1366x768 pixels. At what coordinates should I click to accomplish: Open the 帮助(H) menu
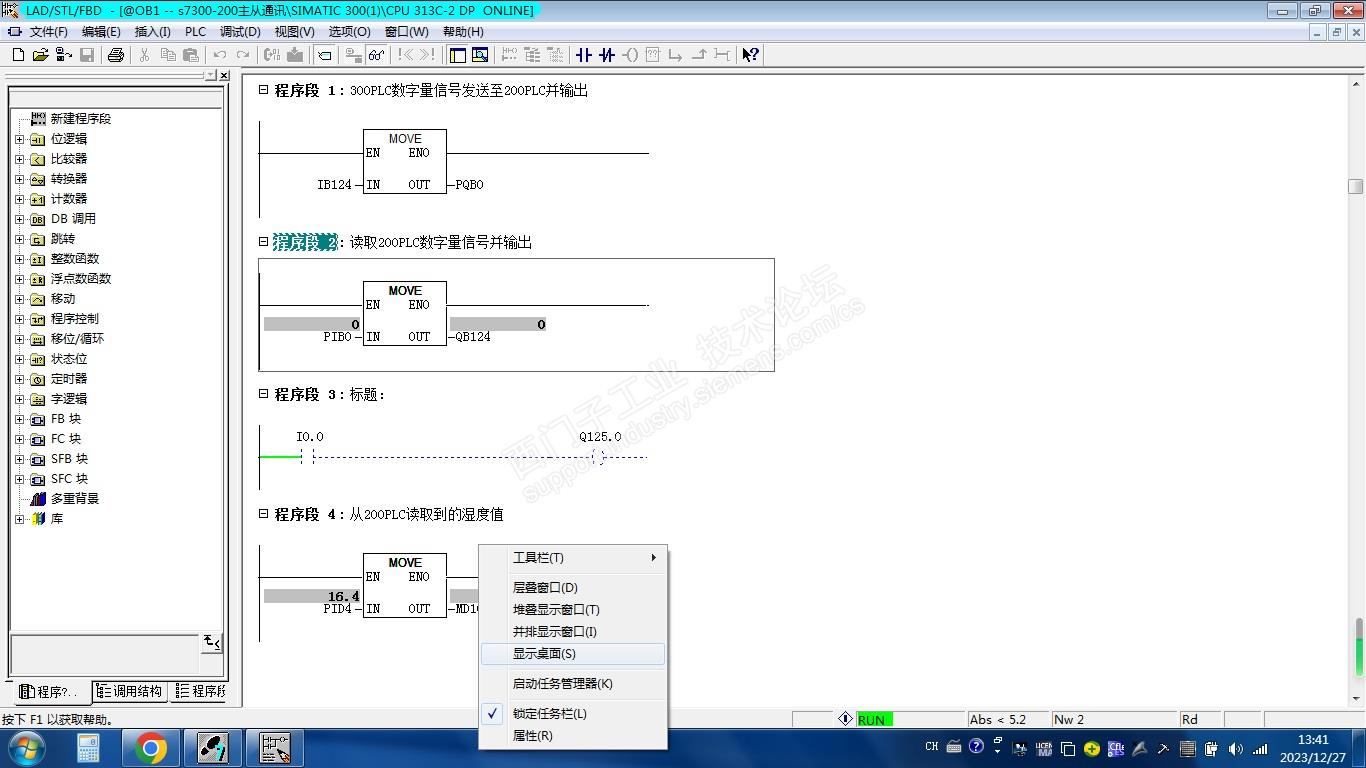463,32
